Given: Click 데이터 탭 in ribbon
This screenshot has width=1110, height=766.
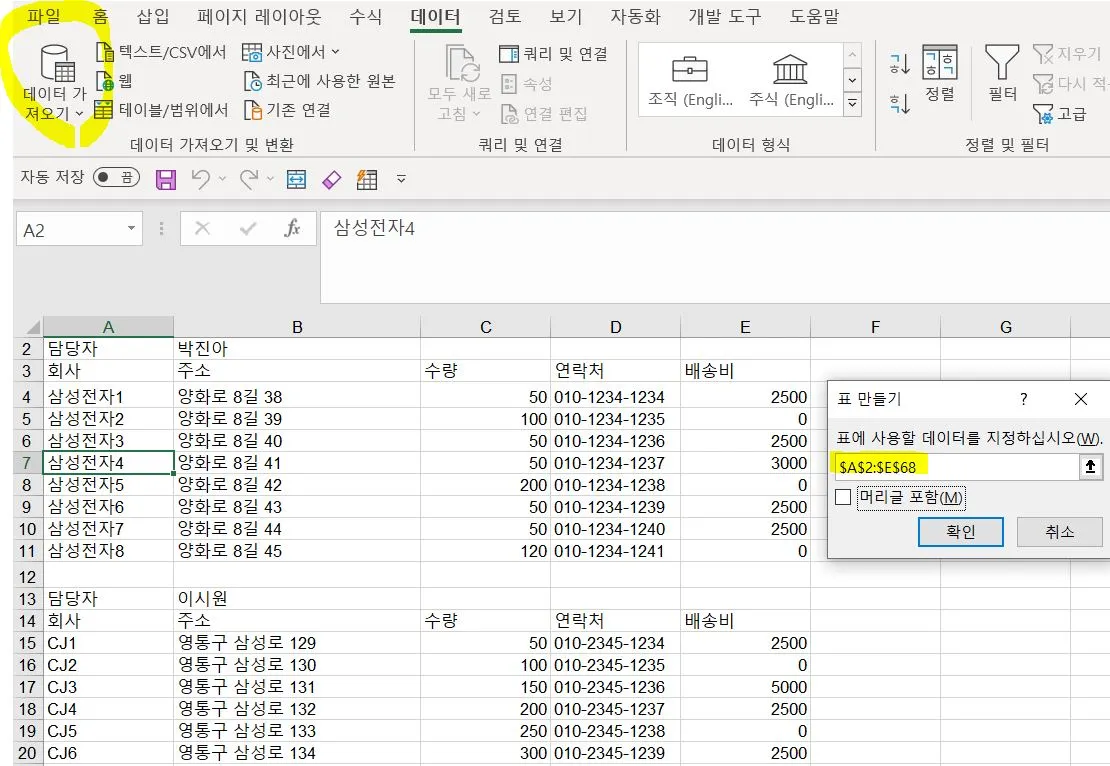Looking at the screenshot, I should 435,16.
